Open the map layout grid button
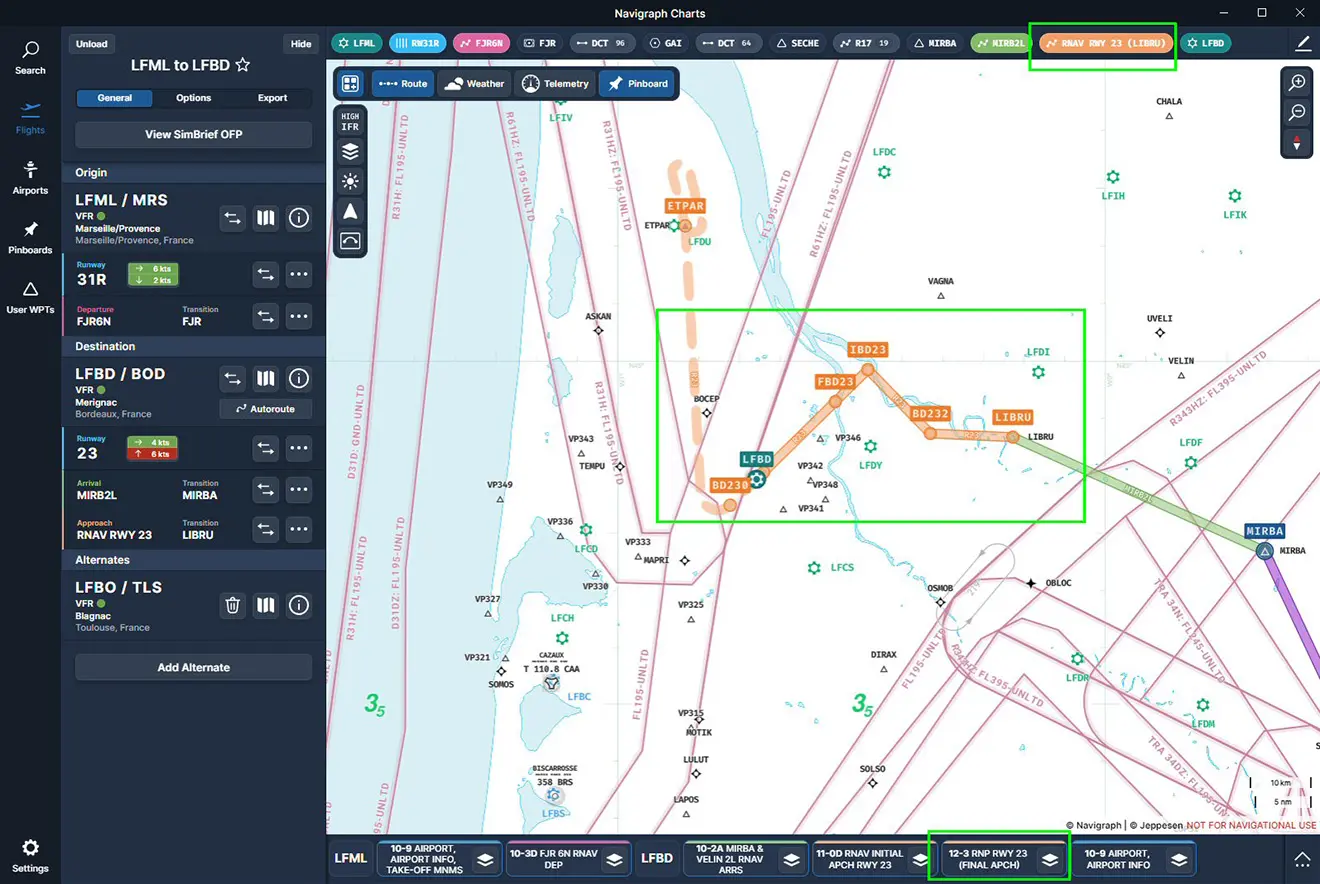This screenshot has height=884, width=1320. click(x=350, y=83)
